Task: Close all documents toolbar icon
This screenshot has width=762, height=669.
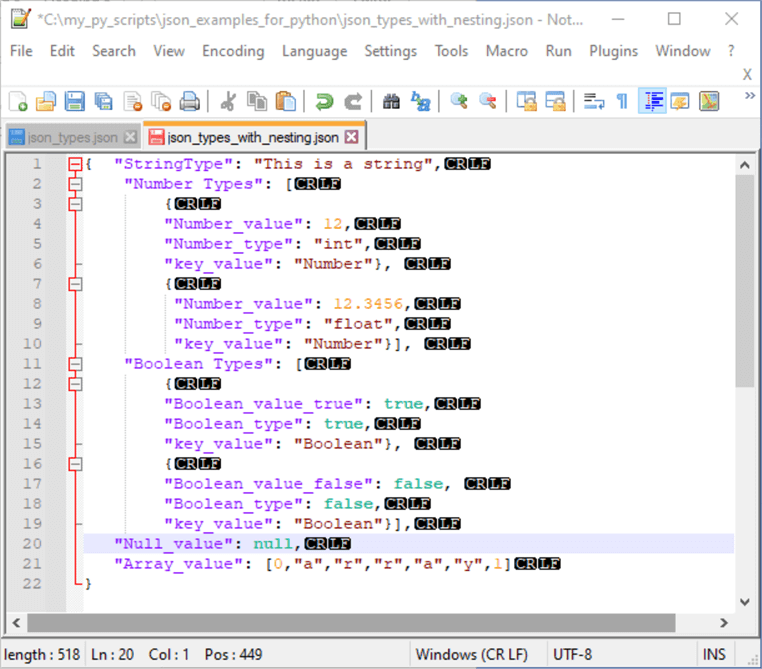Action: (x=161, y=102)
